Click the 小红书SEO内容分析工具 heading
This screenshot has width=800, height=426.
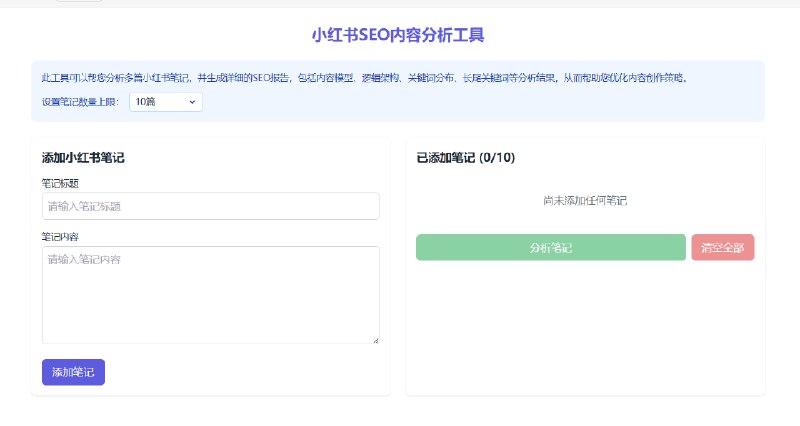point(398,35)
